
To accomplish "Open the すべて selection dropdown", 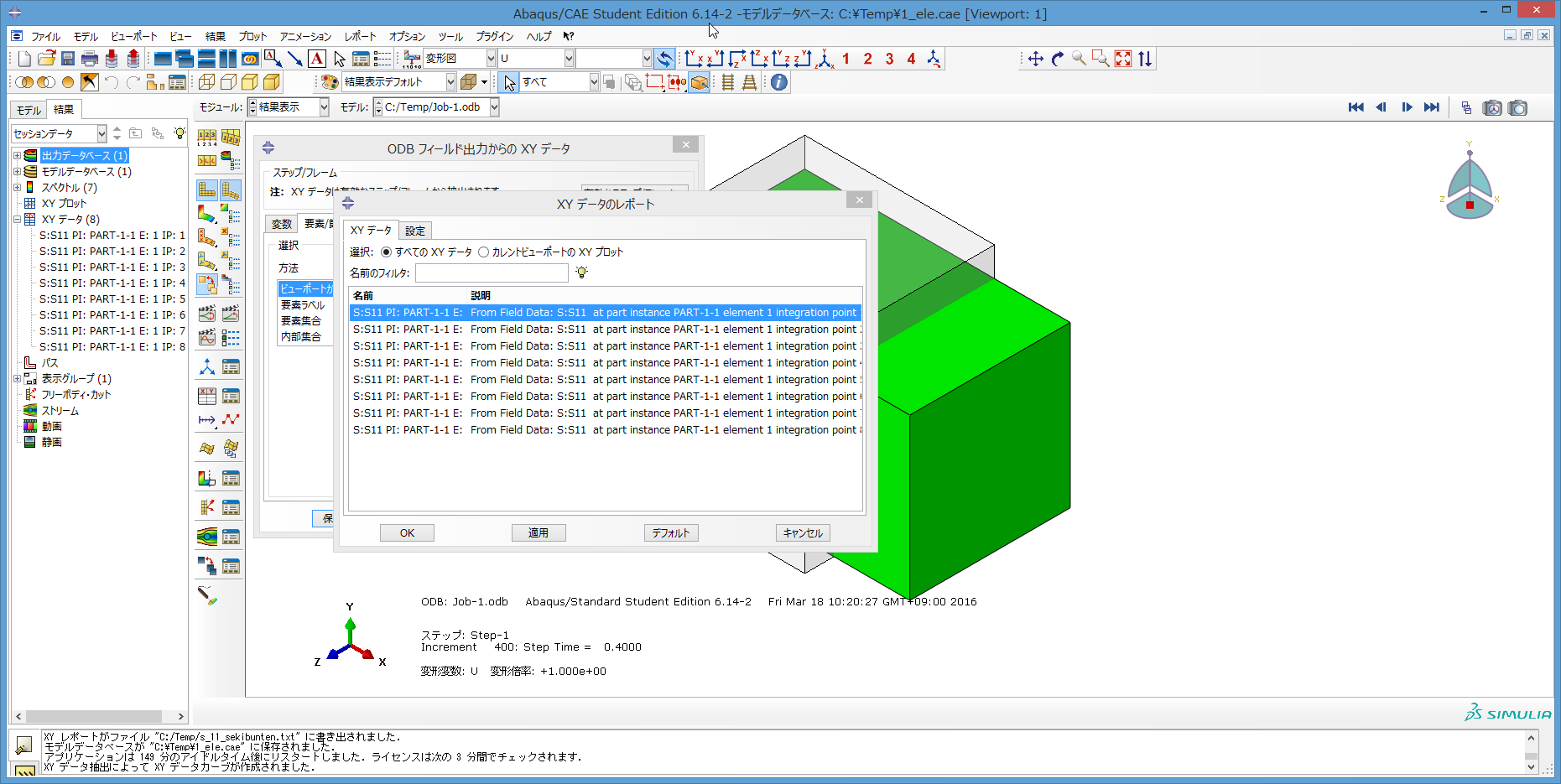I will click(594, 82).
